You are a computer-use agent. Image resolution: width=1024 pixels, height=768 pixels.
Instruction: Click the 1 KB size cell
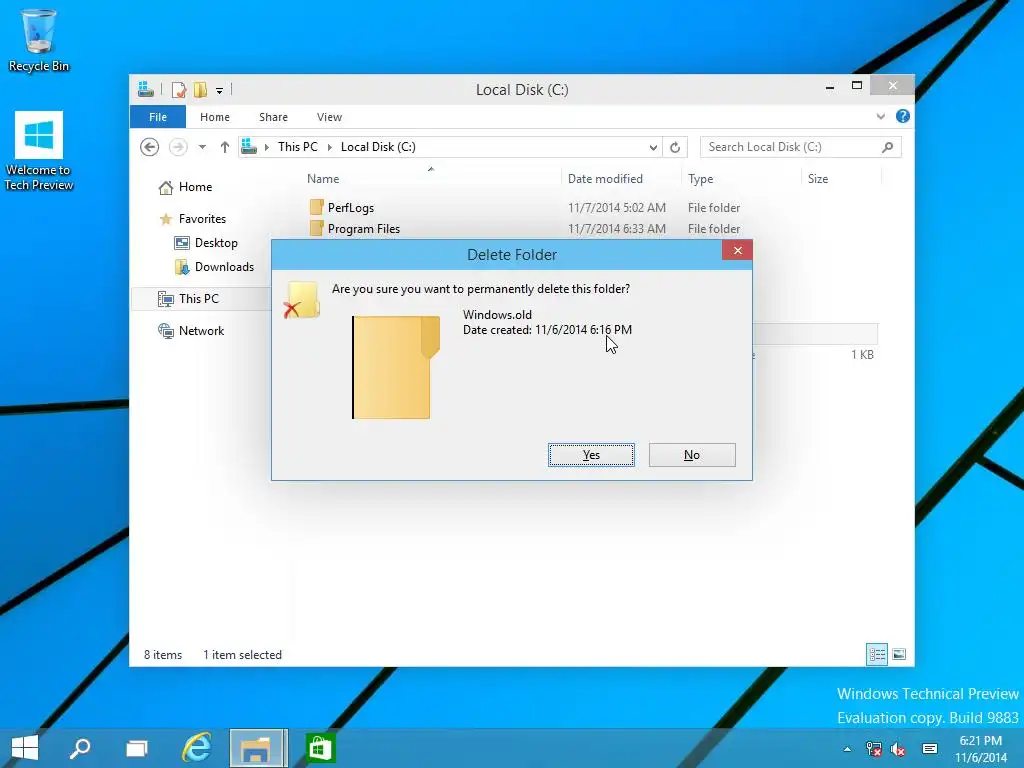(862, 355)
